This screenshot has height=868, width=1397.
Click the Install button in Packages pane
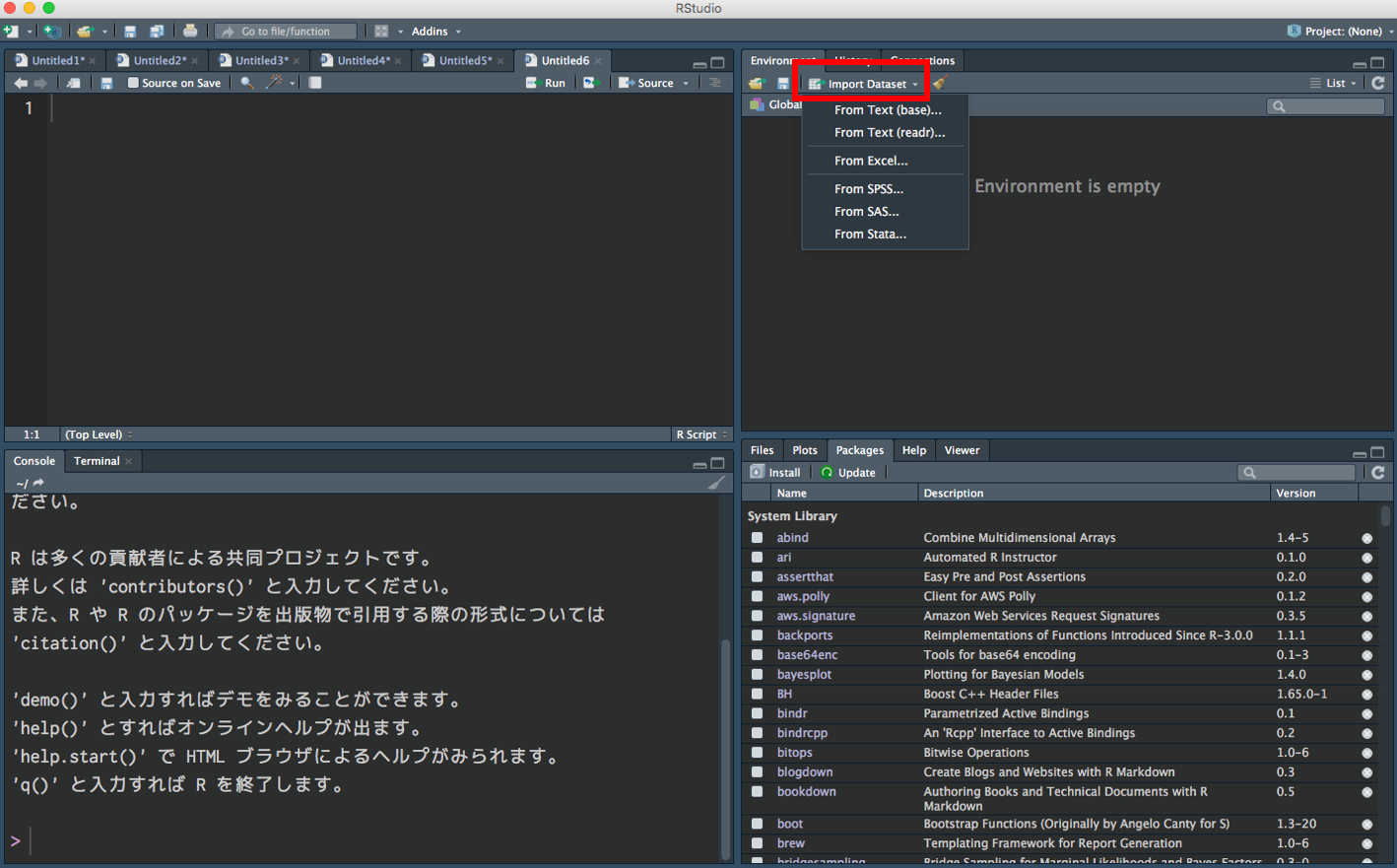(775, 472)
